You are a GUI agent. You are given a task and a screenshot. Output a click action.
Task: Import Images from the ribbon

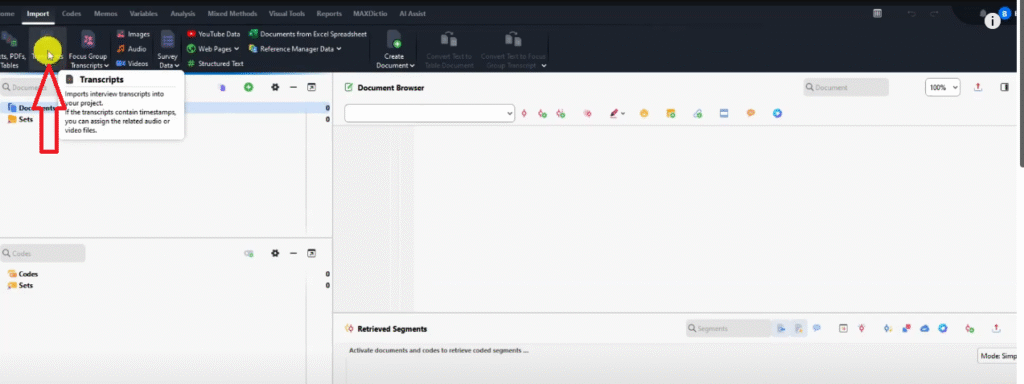click(133, 34)
